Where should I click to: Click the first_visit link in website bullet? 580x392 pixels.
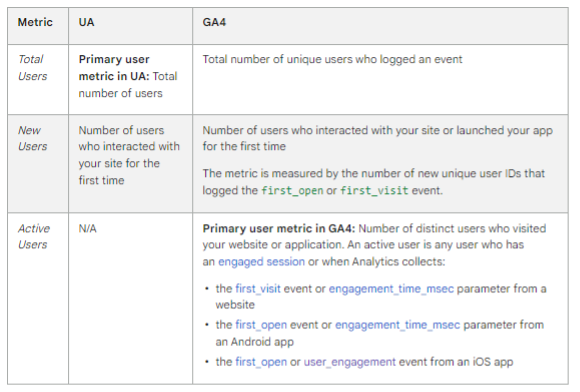(x=258, y=288)
